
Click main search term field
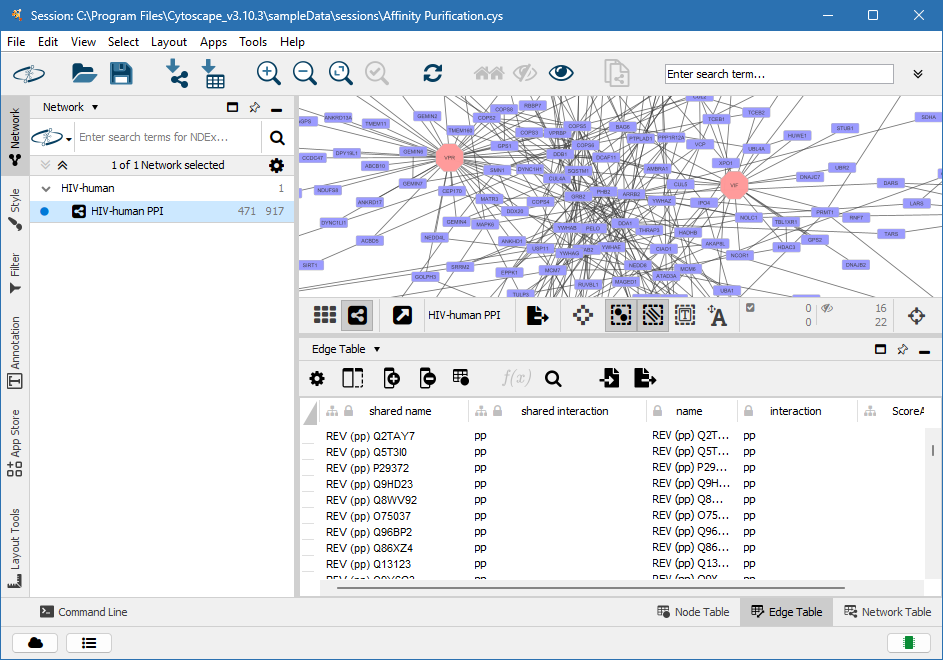pyautogui.click(x=779, y=74)
